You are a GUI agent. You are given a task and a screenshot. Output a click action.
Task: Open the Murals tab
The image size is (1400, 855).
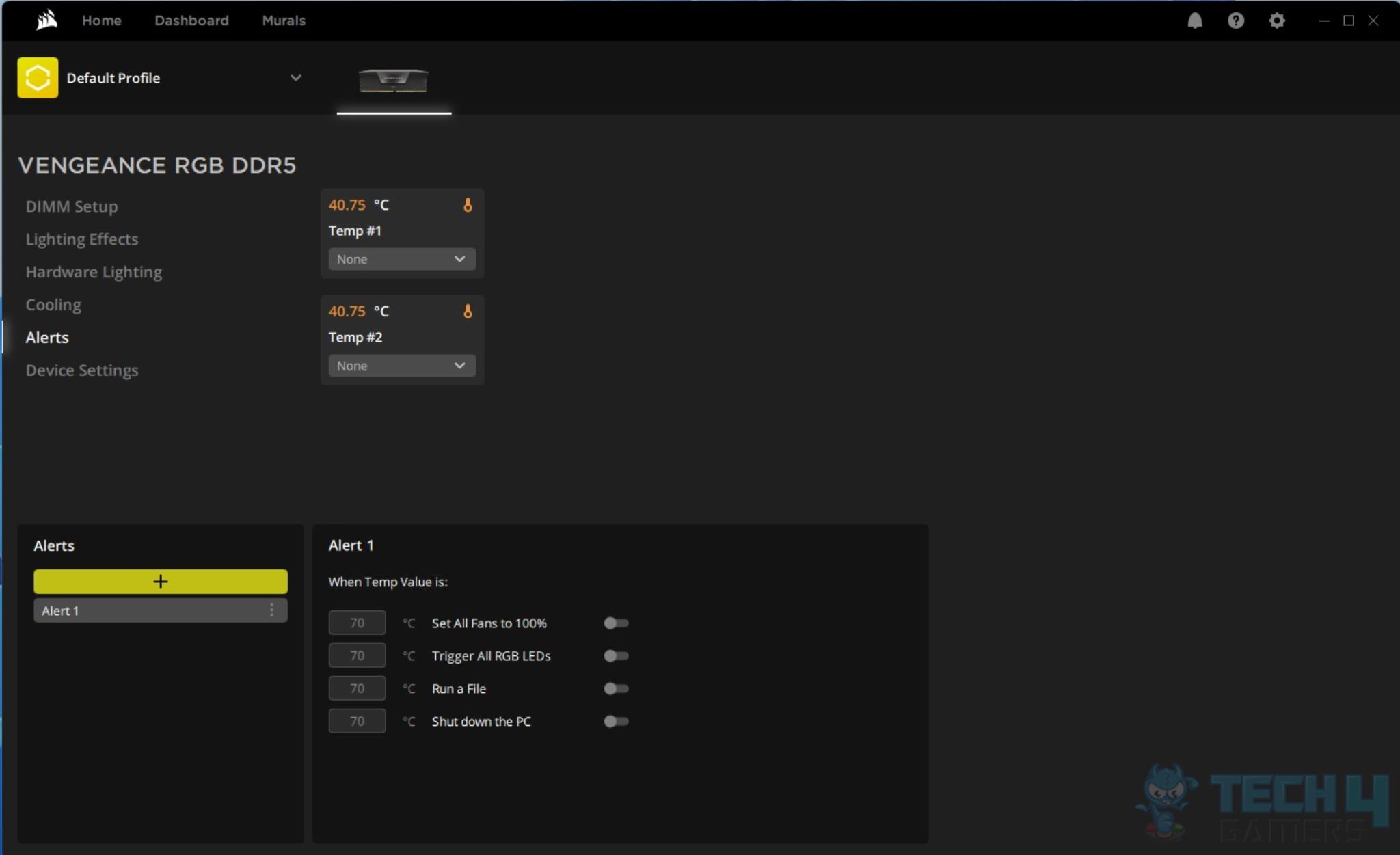284,21
